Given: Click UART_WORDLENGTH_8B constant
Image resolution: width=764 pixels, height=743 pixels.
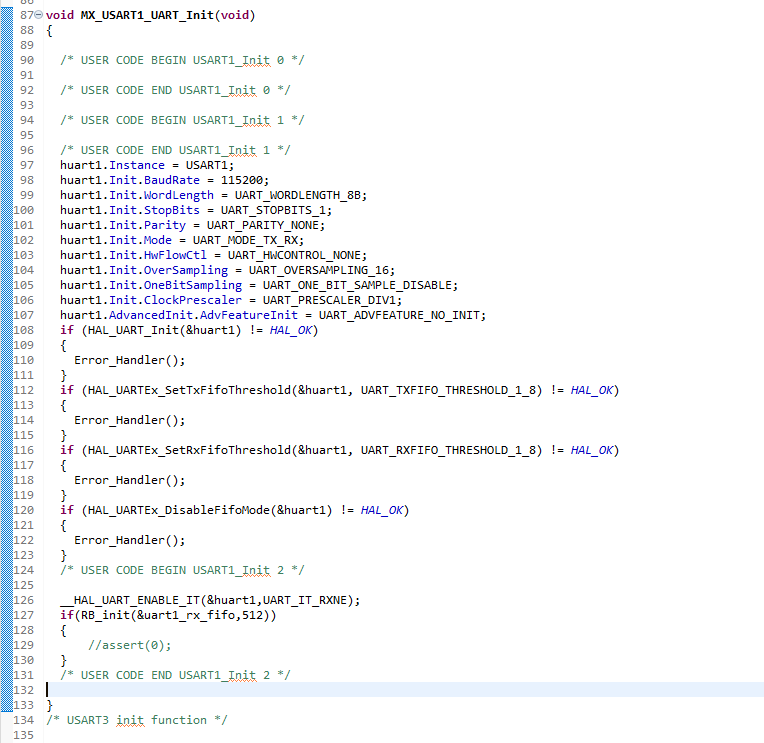Looking at the screenshot, I should pos(298,195).
